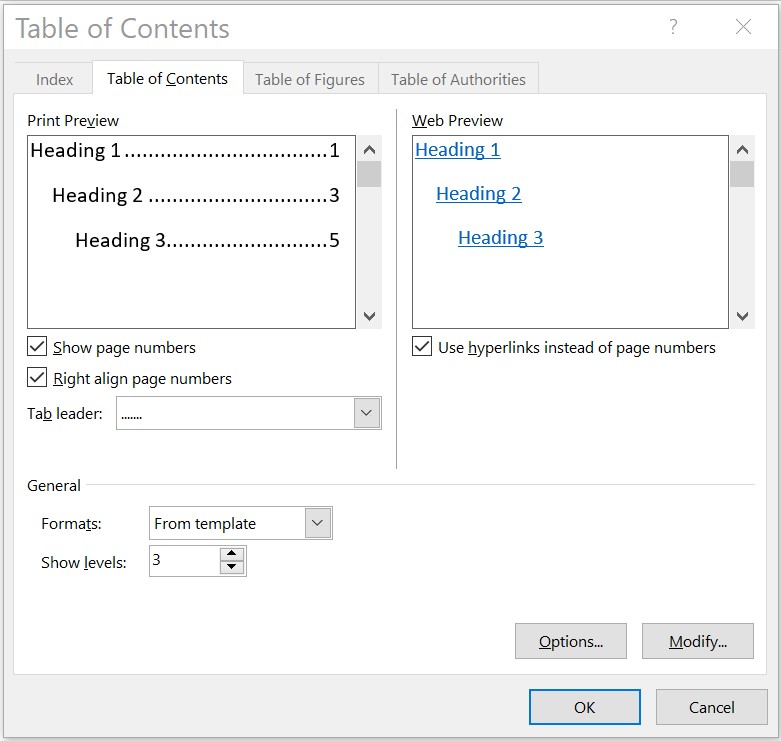Click inside the Show levels input field
781x741 pixels.
click(x=183, y=561)
